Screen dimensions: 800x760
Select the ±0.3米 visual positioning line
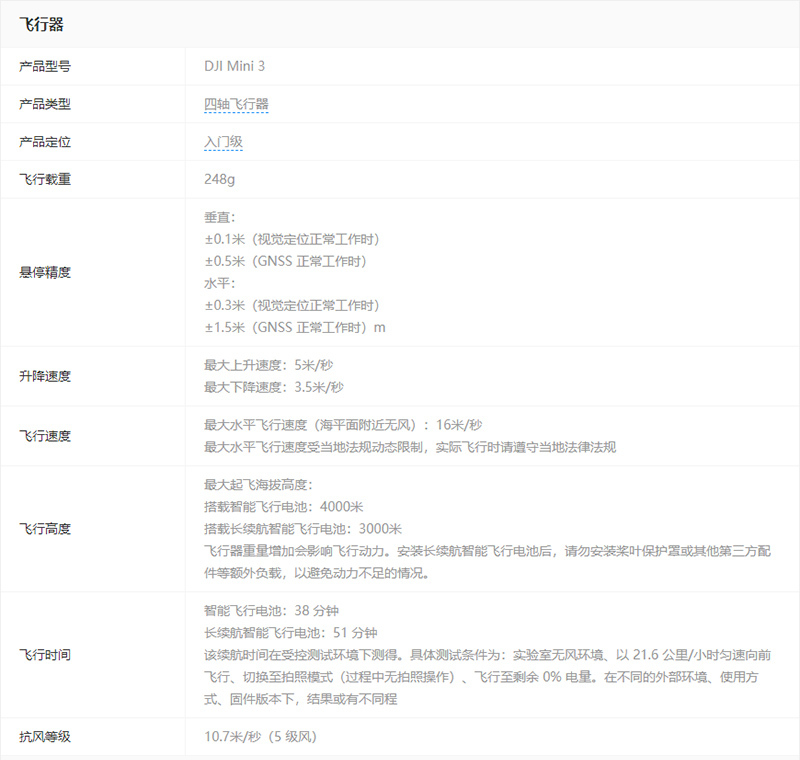point(292,305)
